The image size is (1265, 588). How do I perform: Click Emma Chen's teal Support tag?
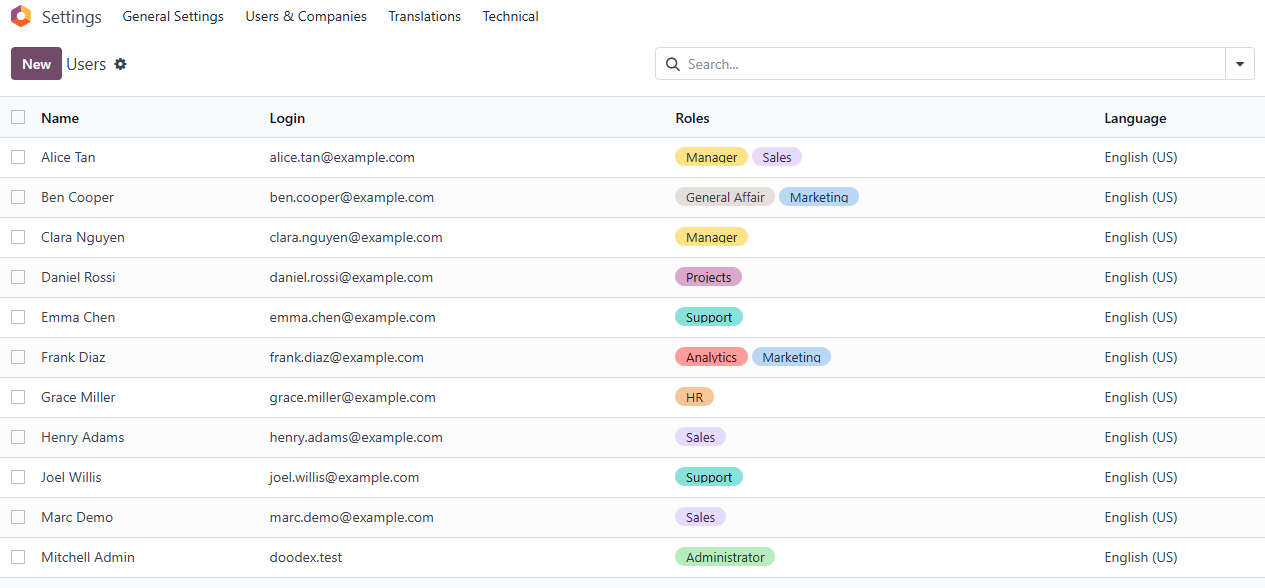tap(709, 317)
